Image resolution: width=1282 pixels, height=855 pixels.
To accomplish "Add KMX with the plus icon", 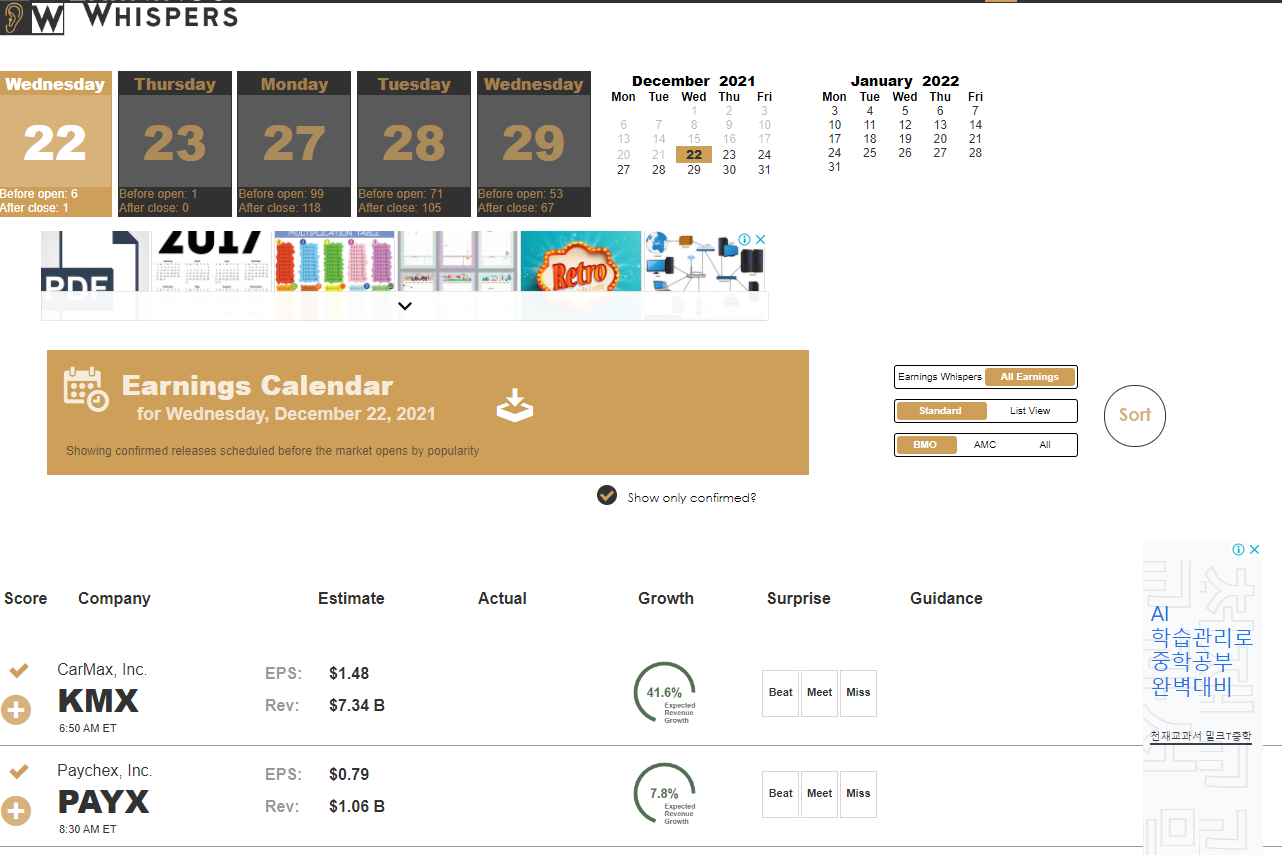I will coord(16,710).
